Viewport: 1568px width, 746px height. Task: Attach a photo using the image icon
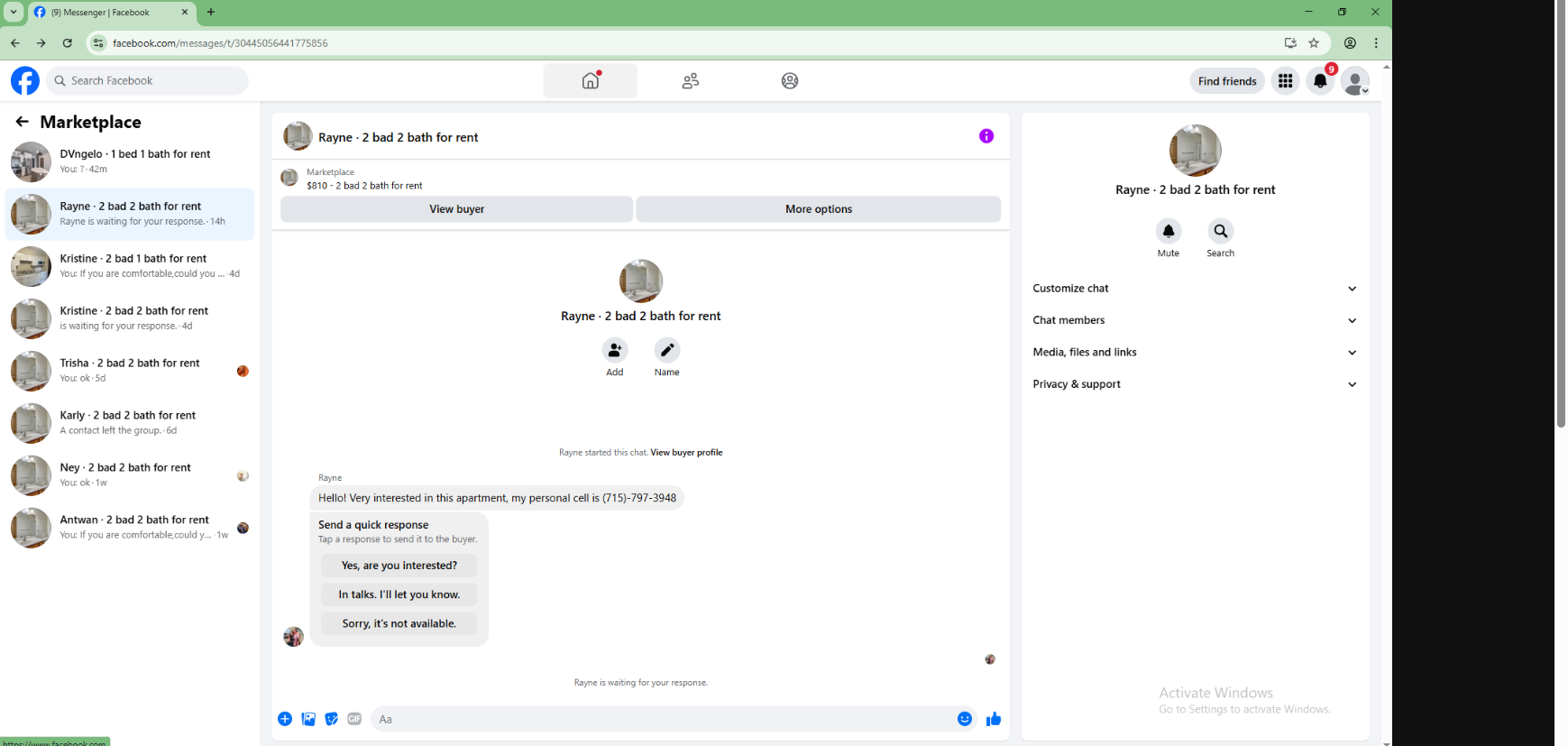[308, 719]
